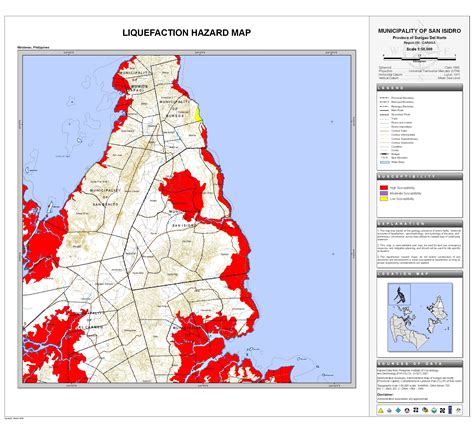Click the teal diamond logo in the logo strip

[398, 410]
